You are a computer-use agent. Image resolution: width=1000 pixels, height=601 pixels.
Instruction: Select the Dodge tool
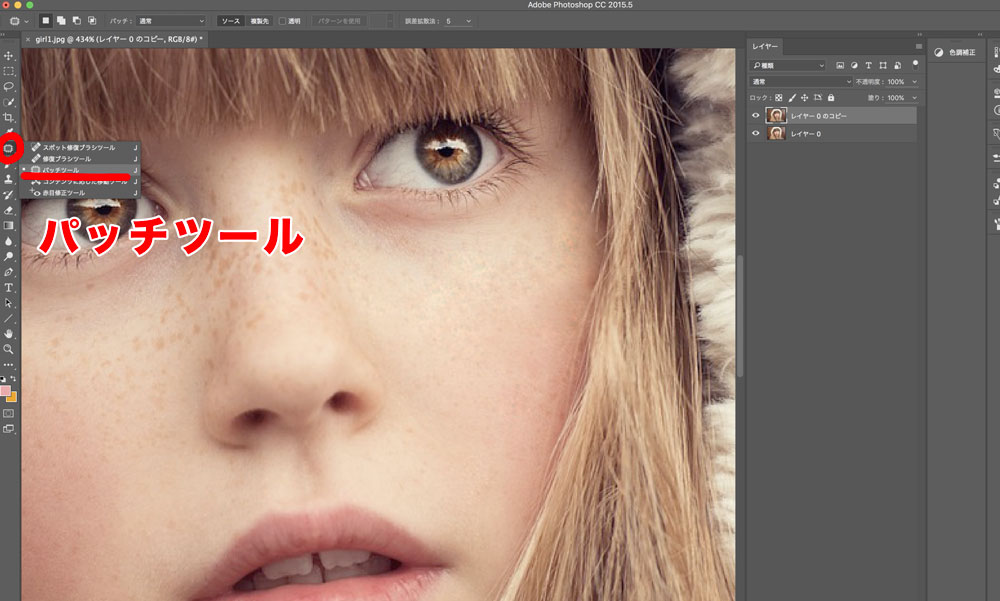pyautogui.click(x=8, y=256)
